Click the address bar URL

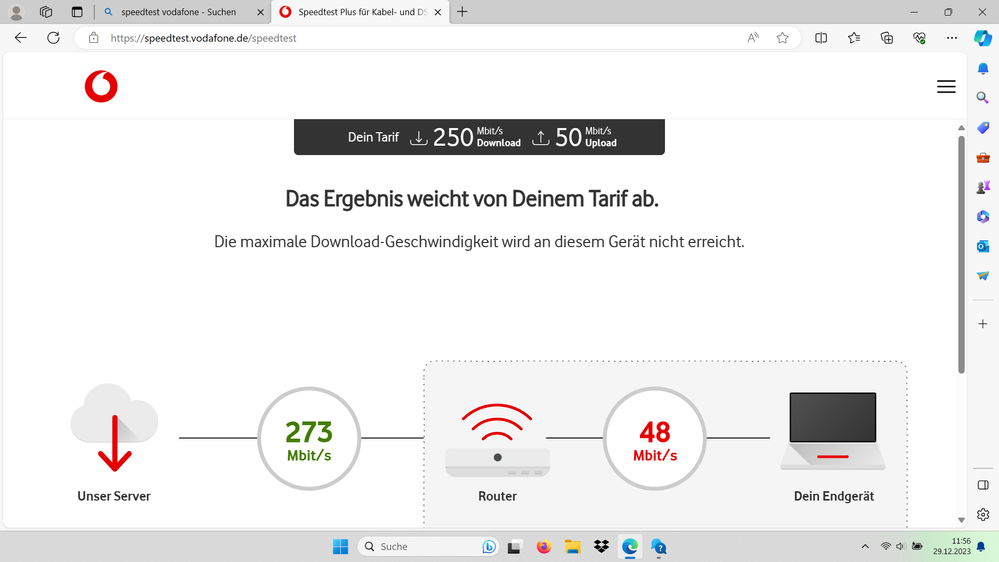203,38
